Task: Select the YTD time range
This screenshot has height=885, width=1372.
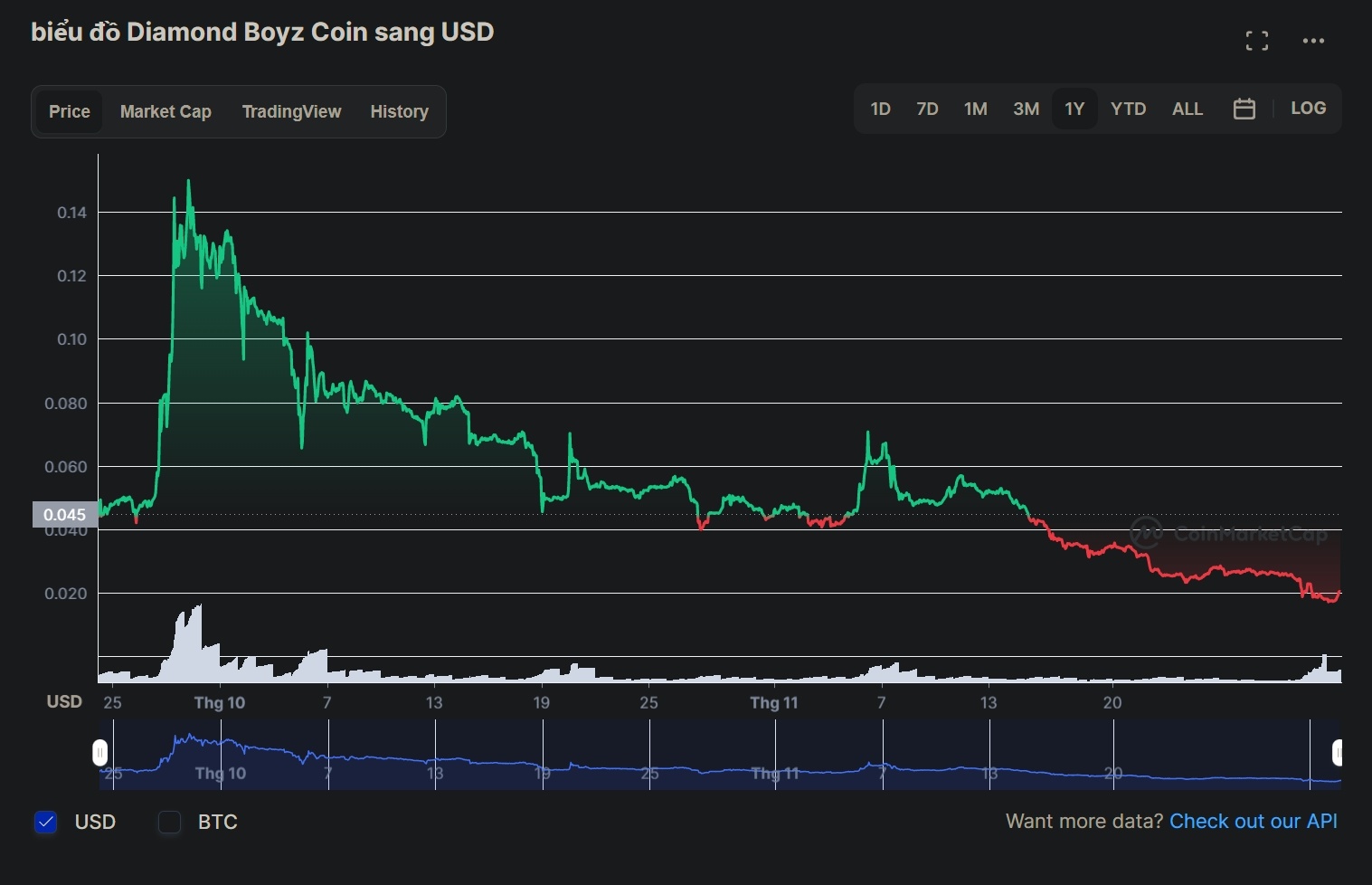Action: 1128,109
